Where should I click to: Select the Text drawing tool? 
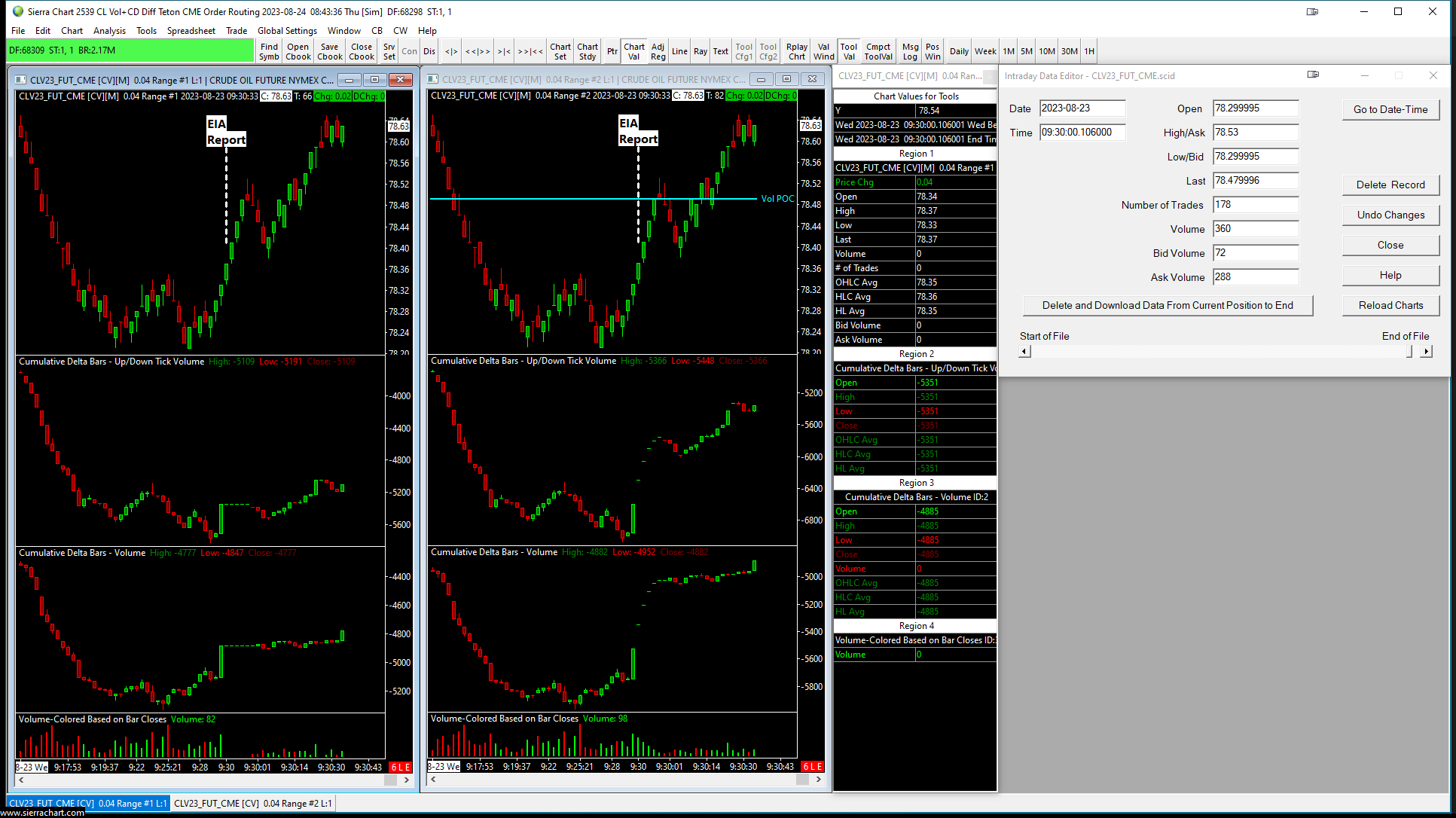tap(721, 51)
